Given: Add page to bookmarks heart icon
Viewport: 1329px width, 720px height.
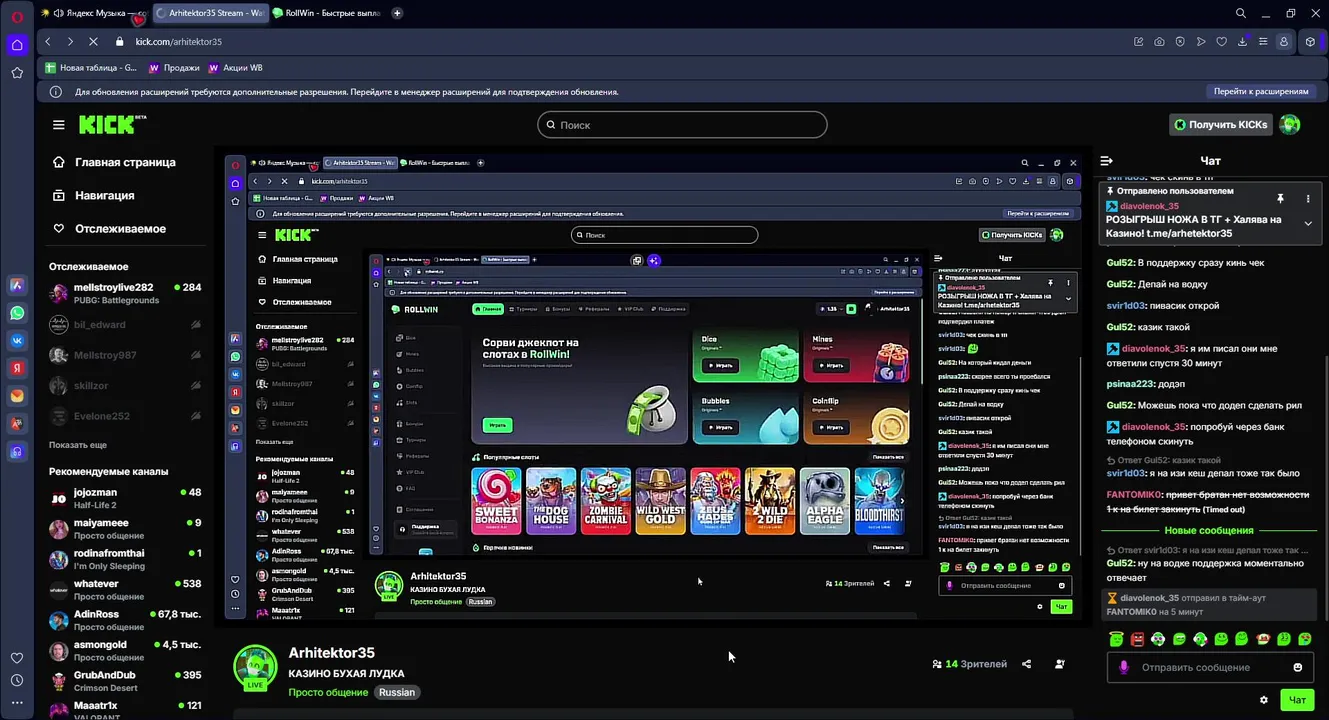Looking at the screenshot, I should [x=1221, y=42].
